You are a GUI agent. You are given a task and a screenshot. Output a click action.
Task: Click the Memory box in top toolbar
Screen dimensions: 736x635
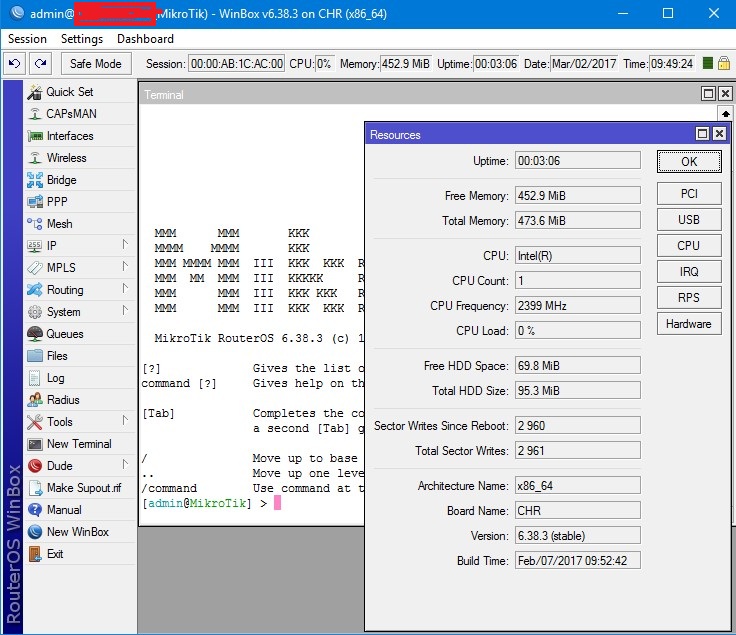point(406,63)
